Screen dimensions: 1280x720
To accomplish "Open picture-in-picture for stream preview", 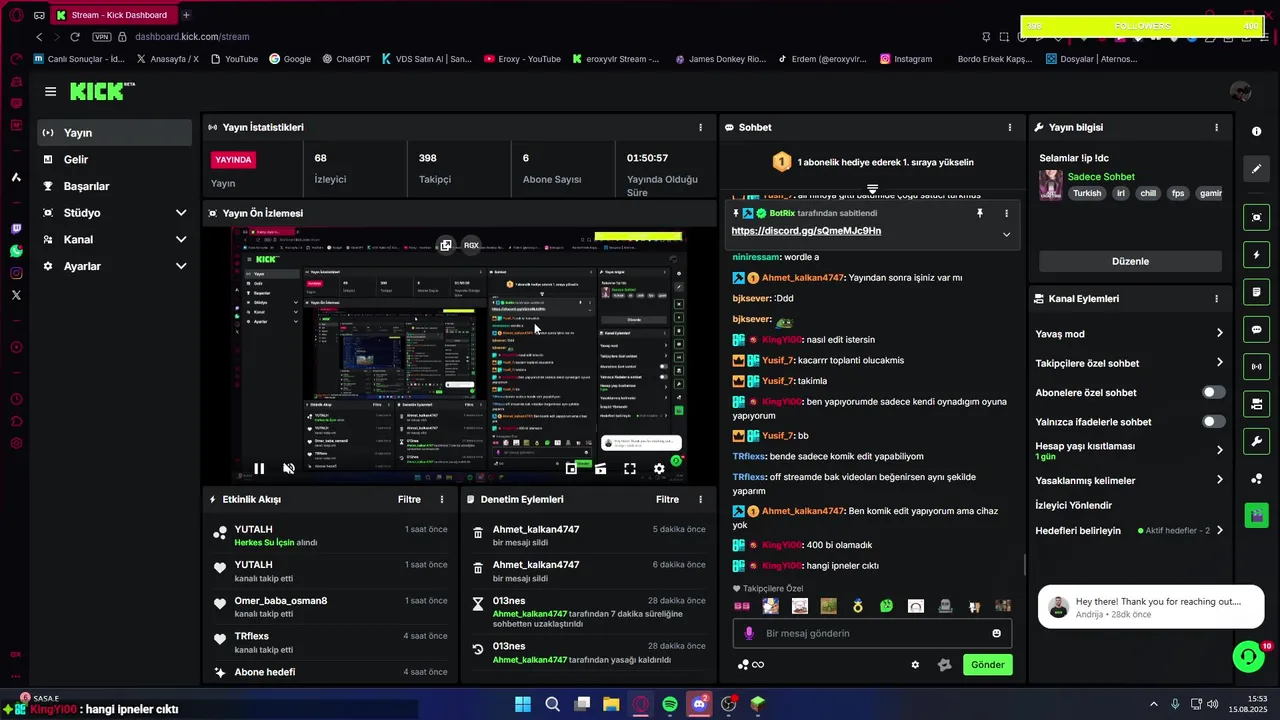I will pos(571,468).
